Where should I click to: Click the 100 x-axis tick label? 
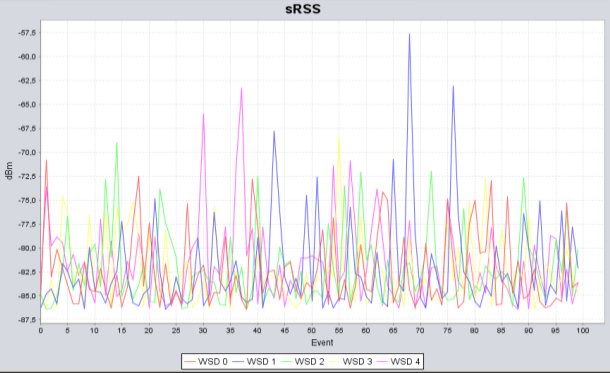(582, 331)
